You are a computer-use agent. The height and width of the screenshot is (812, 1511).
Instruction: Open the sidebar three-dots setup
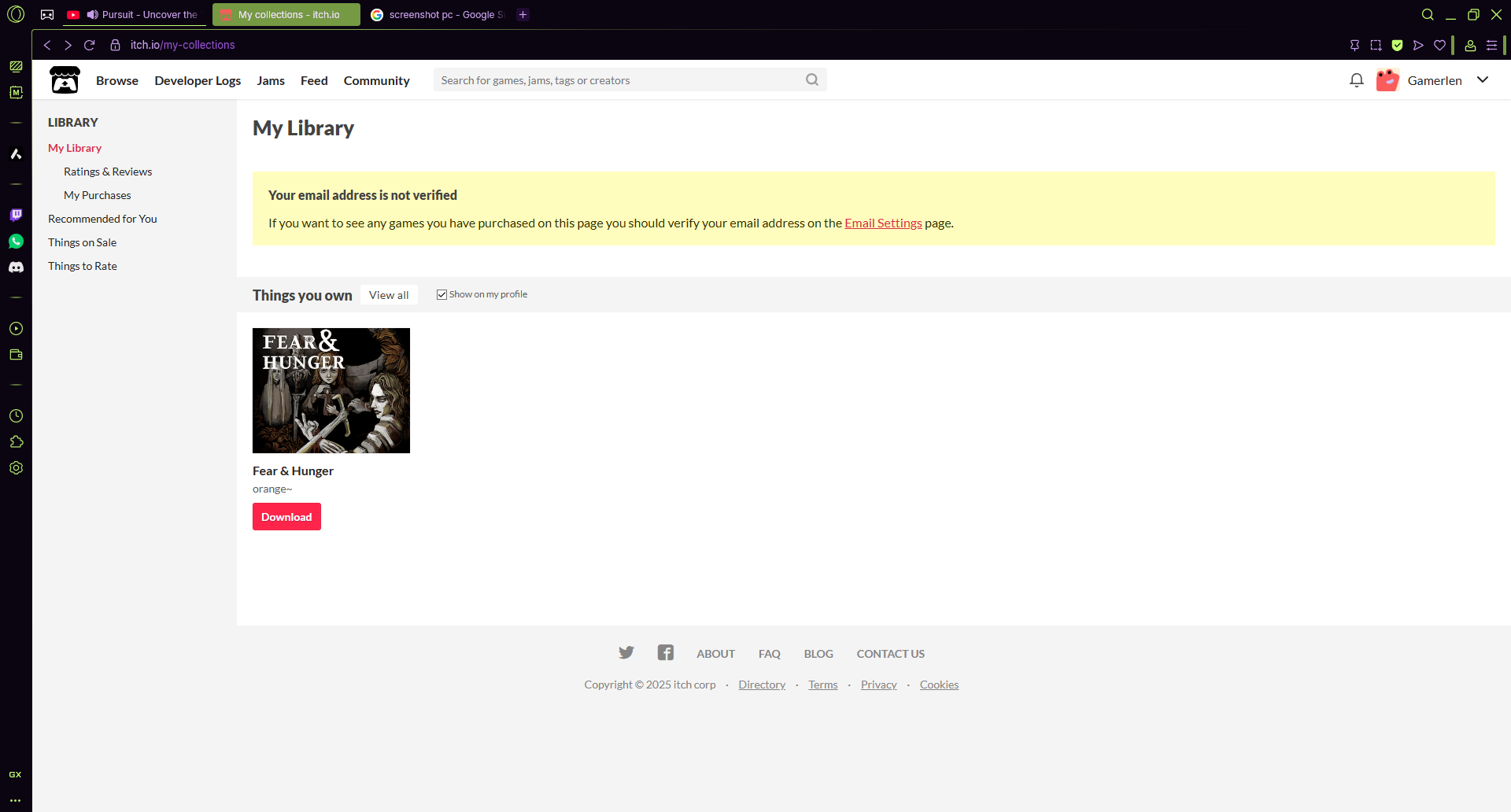(x=15, y=800)
